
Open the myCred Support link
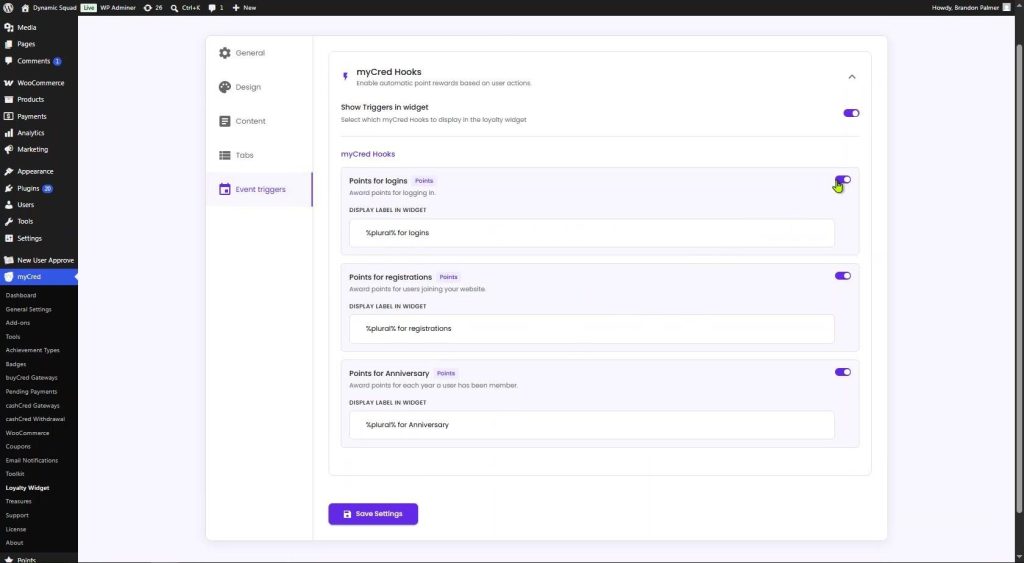point(17,515)
